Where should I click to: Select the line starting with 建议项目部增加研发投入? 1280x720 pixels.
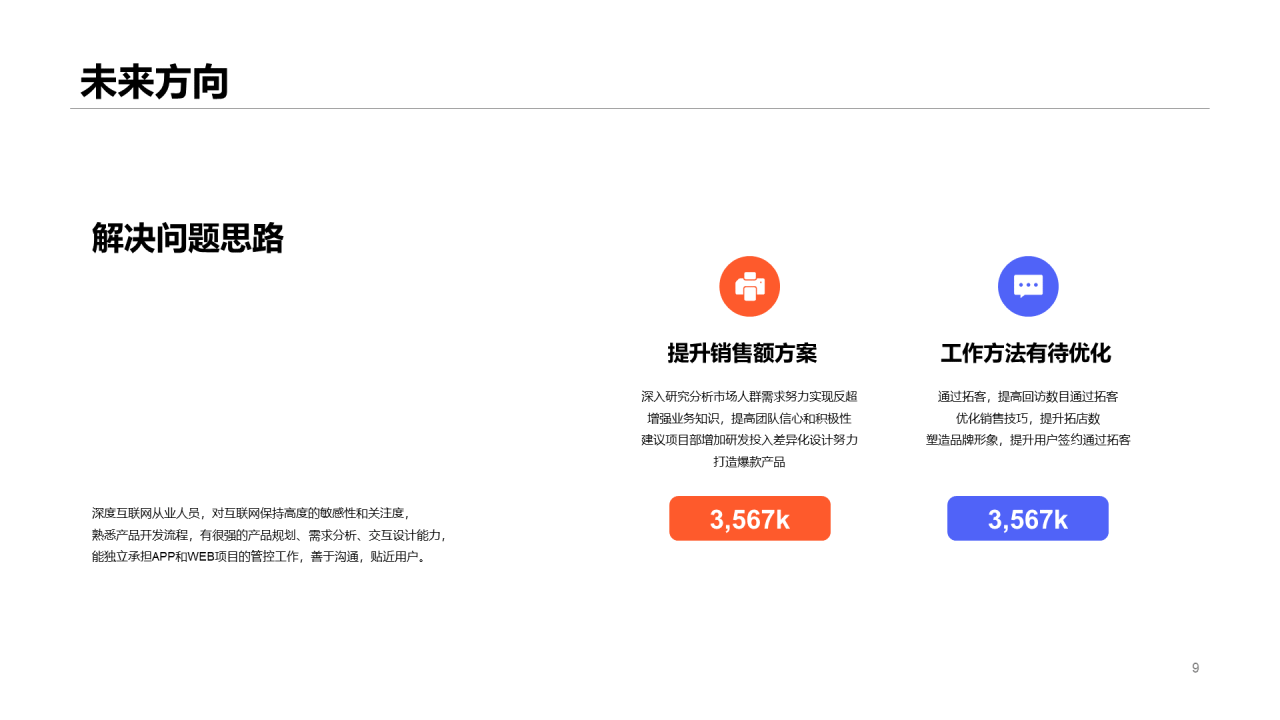pos(749,440)
